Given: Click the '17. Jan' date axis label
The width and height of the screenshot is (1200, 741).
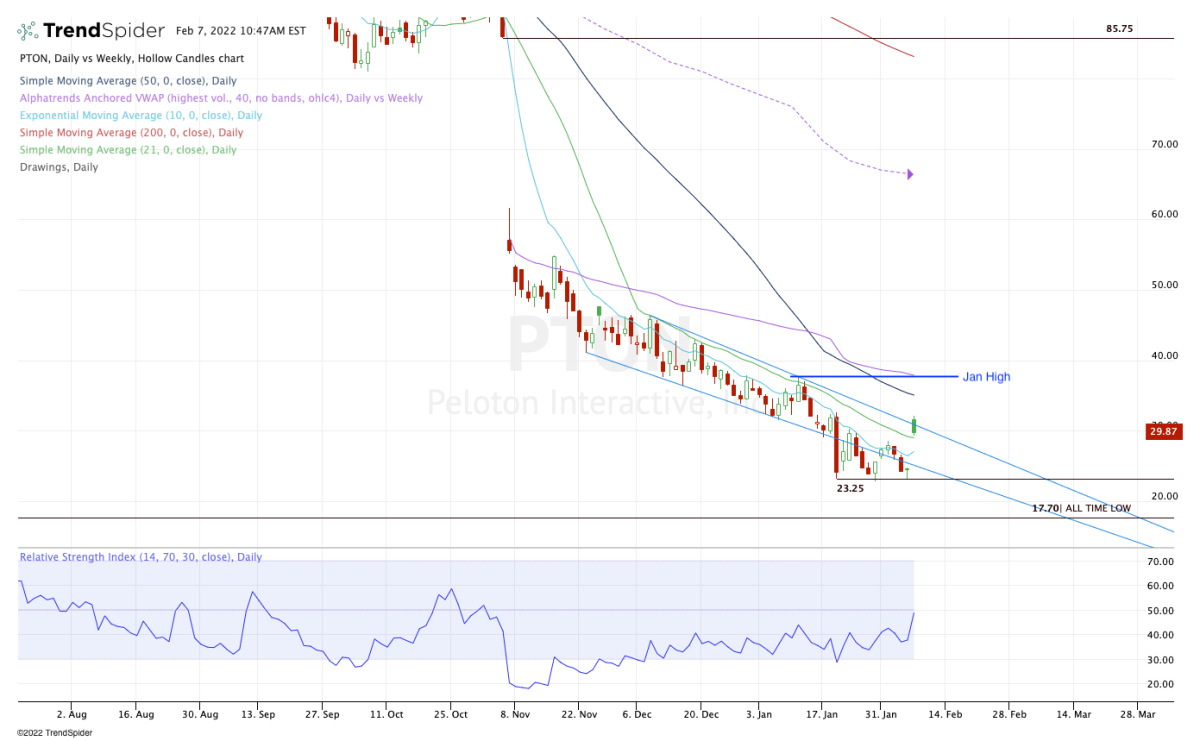Looking at the screenshot, I should [x=822, y=715].
